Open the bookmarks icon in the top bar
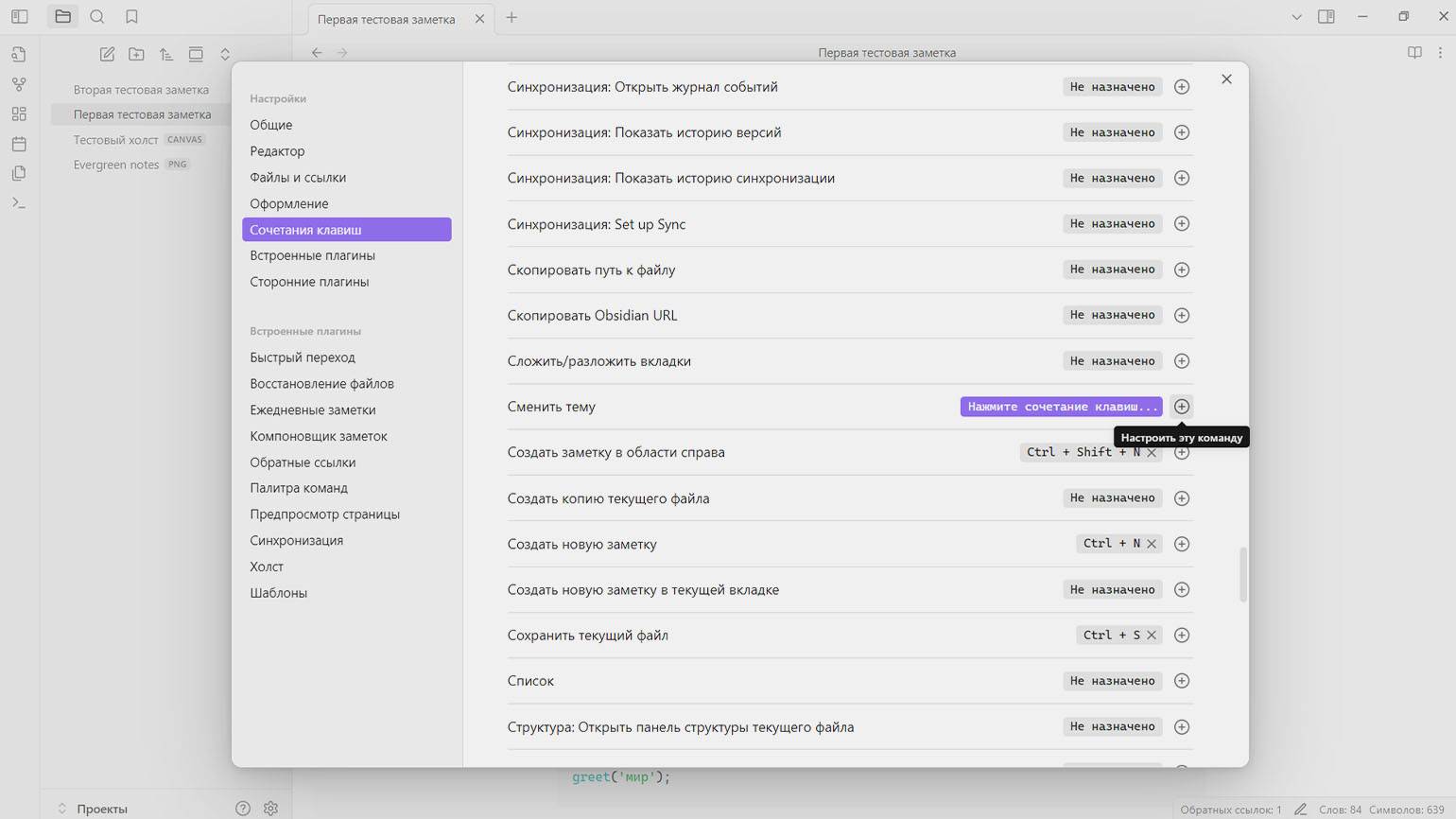 tap(131, 17)
